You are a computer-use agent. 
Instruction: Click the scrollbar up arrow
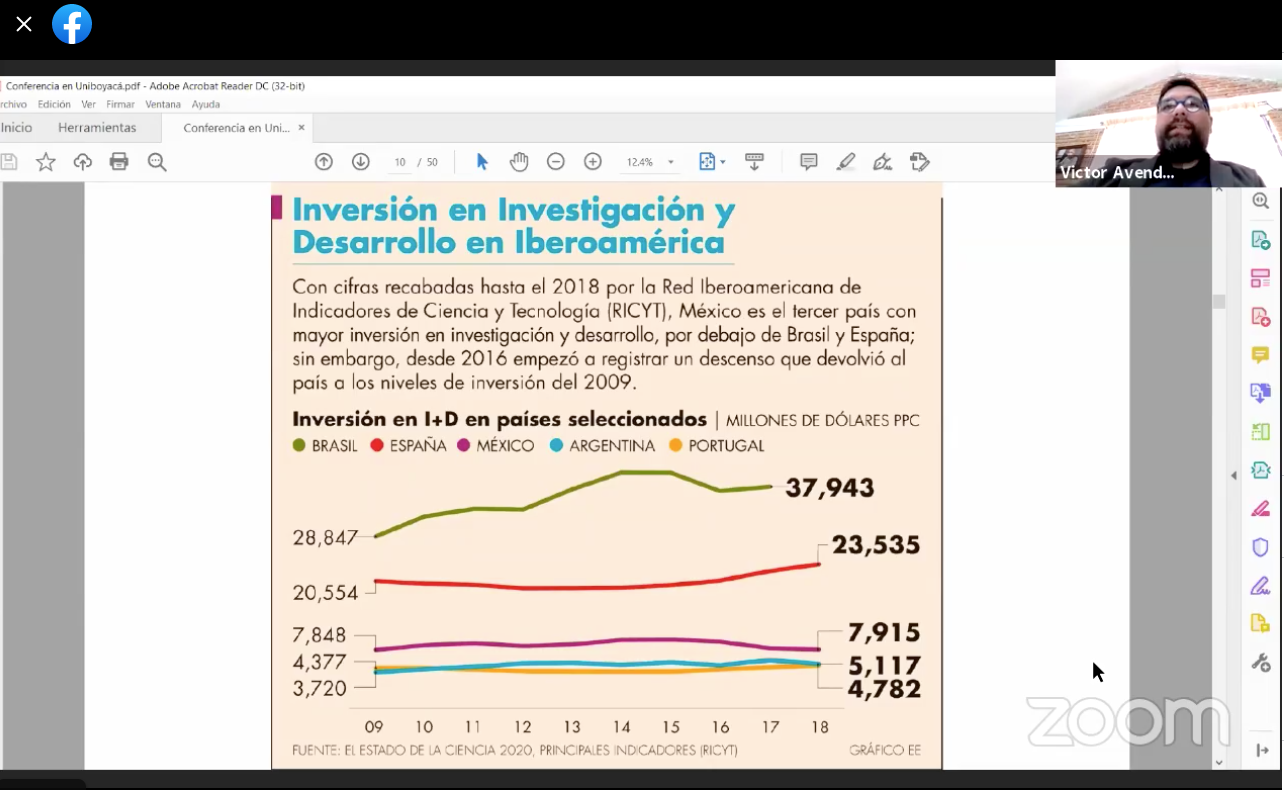click(x=1219, y=191)
